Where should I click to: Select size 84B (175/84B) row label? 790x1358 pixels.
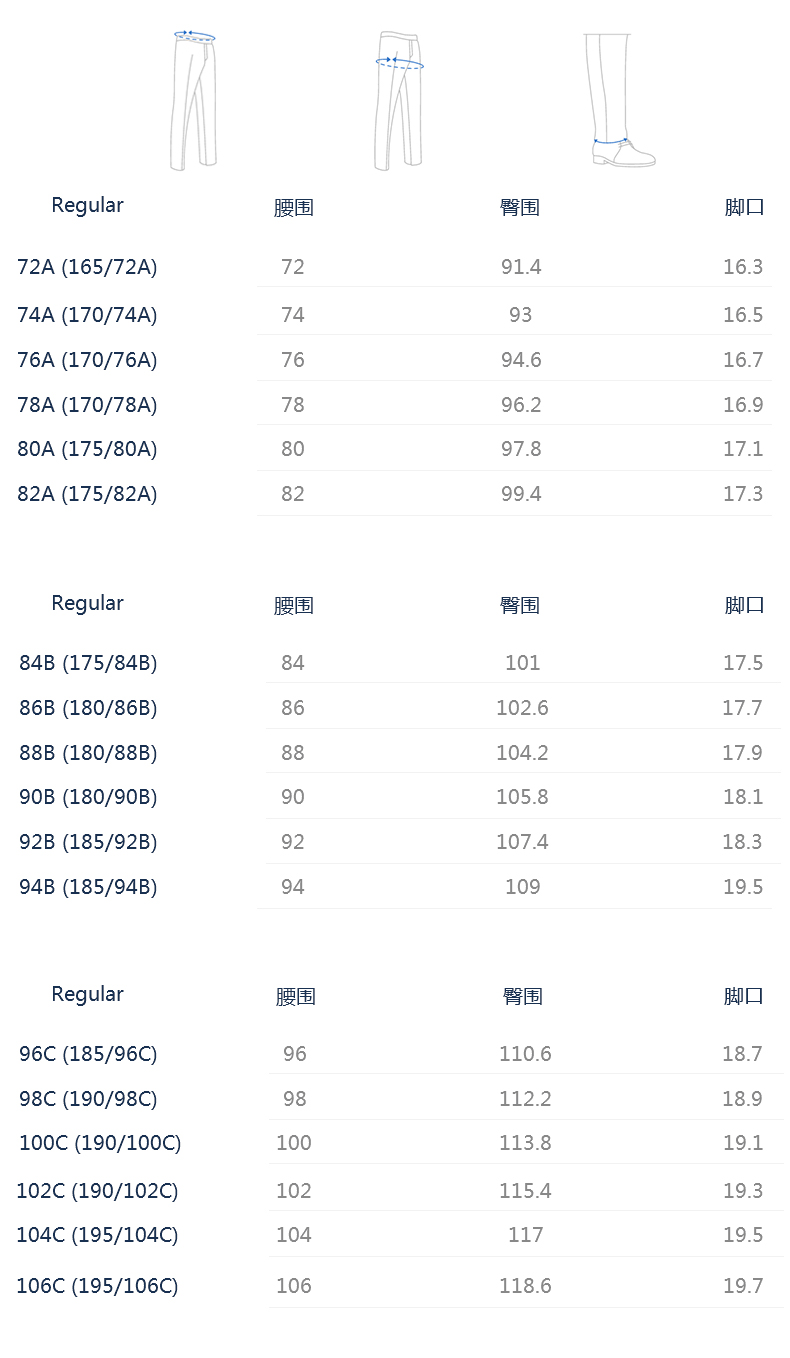pos(88,663)
